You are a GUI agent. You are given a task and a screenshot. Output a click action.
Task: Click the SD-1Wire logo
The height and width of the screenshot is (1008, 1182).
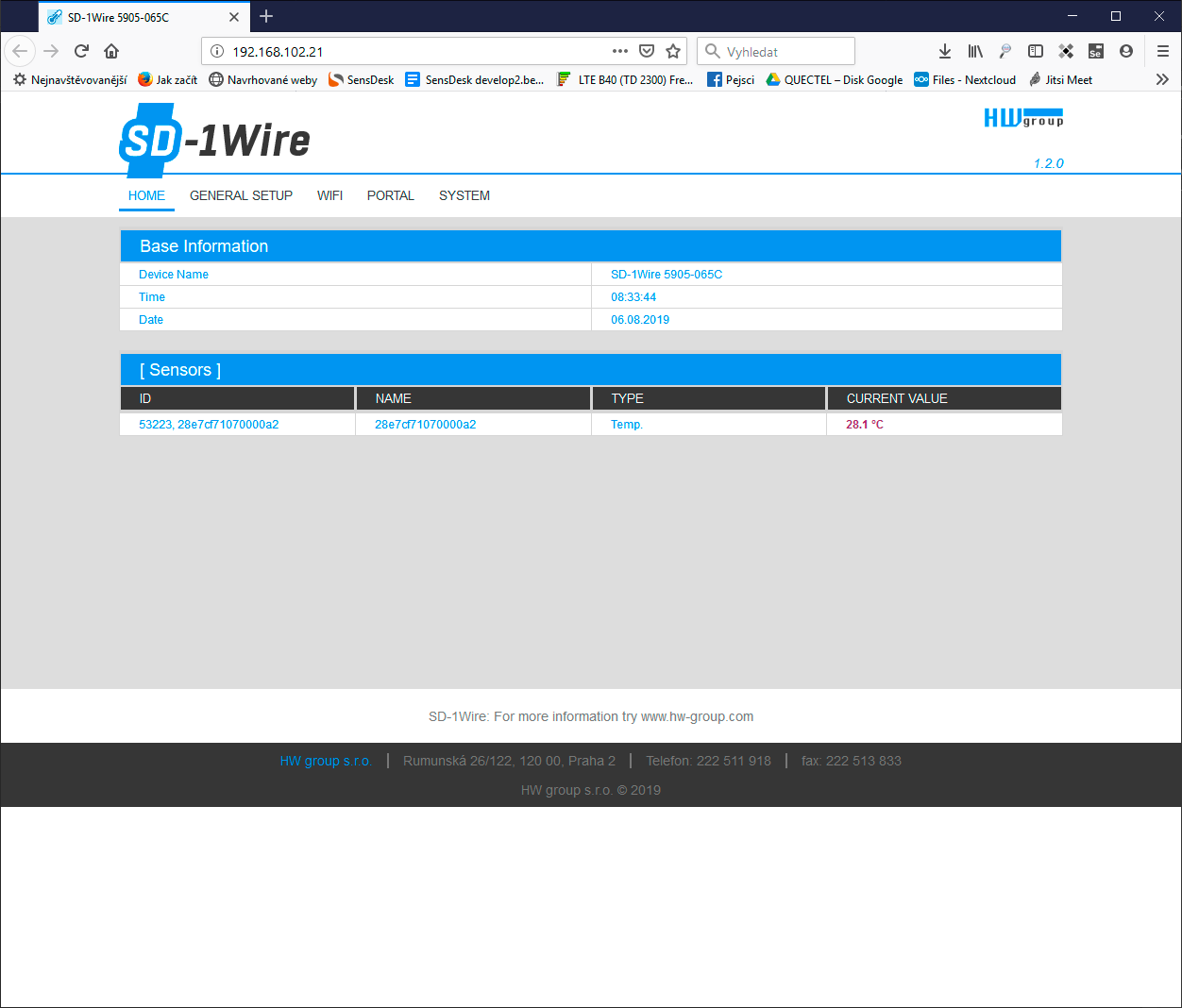tap(214, 141)
